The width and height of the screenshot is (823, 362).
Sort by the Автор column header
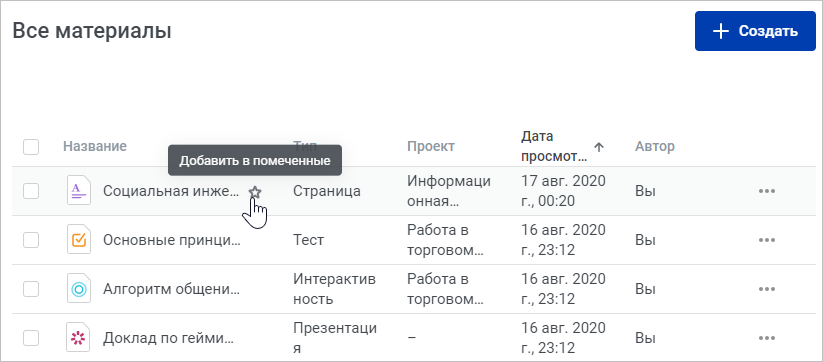tap(655, 146)
